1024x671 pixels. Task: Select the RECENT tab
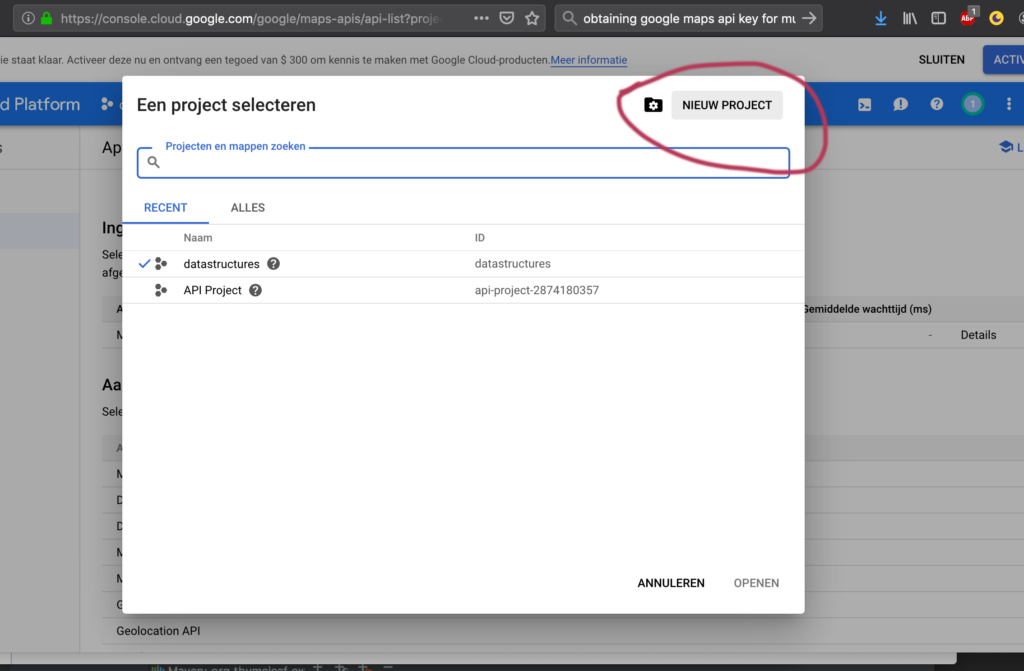point(166,208)
